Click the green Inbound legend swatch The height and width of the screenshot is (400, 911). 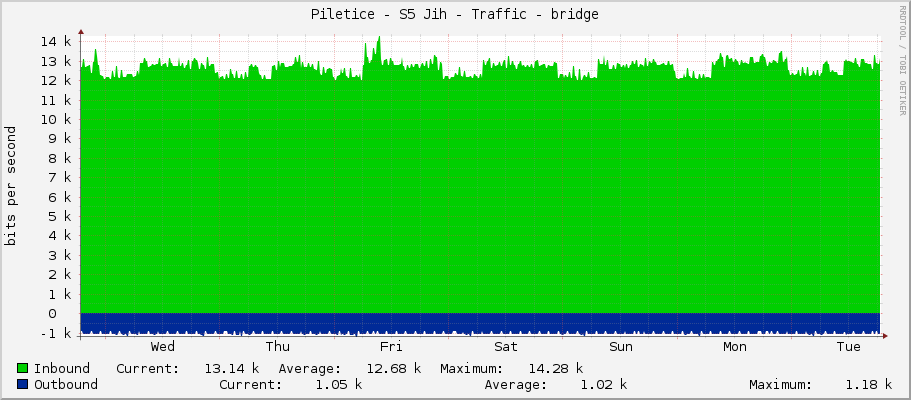coord(23,369)
